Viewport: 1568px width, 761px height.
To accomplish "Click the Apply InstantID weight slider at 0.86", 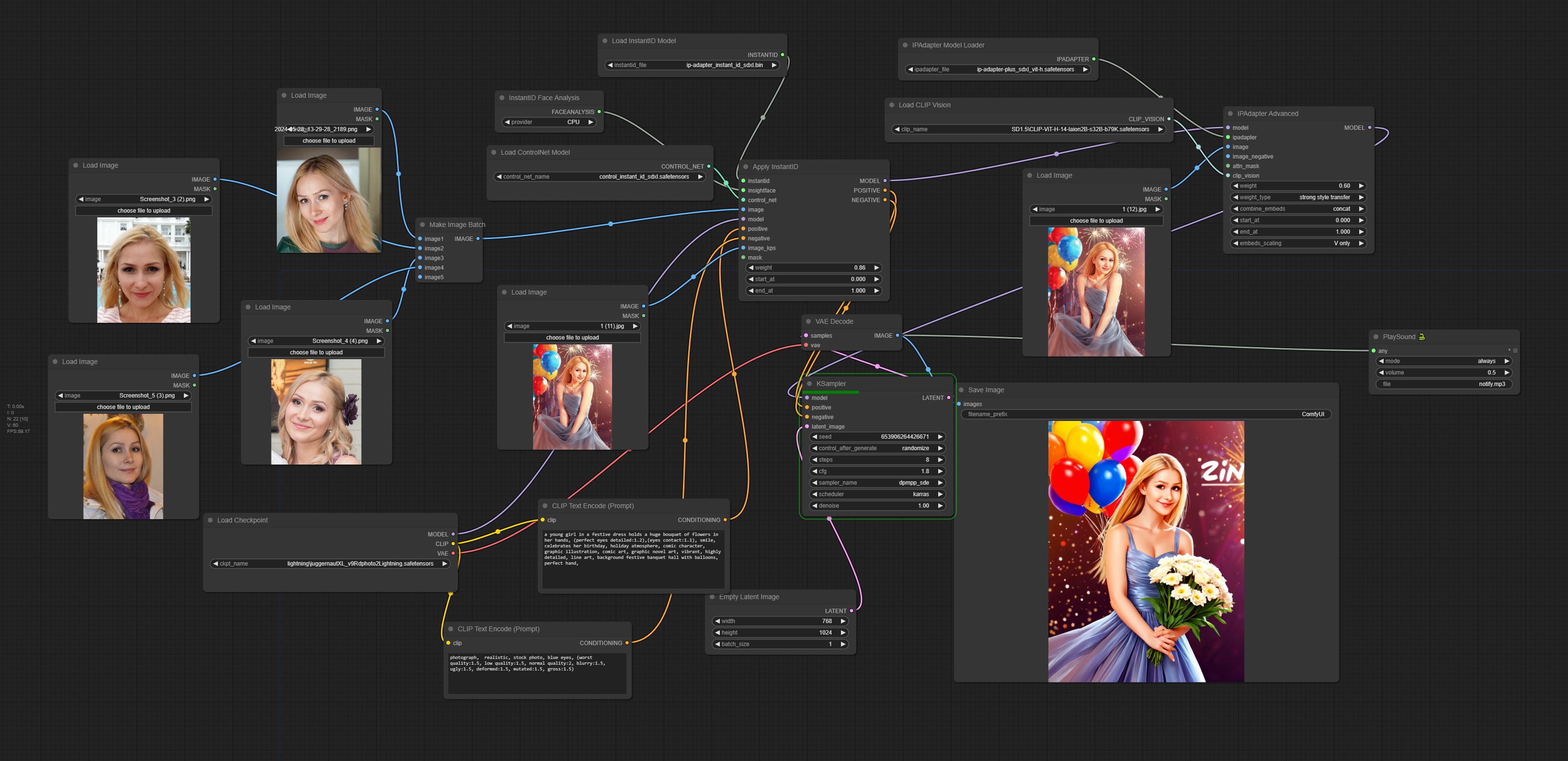I will (x=813, y=268).
